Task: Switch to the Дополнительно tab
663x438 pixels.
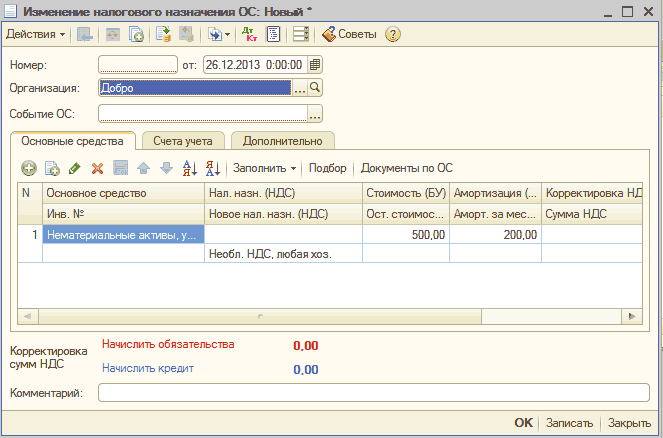Action: (283, 141)
